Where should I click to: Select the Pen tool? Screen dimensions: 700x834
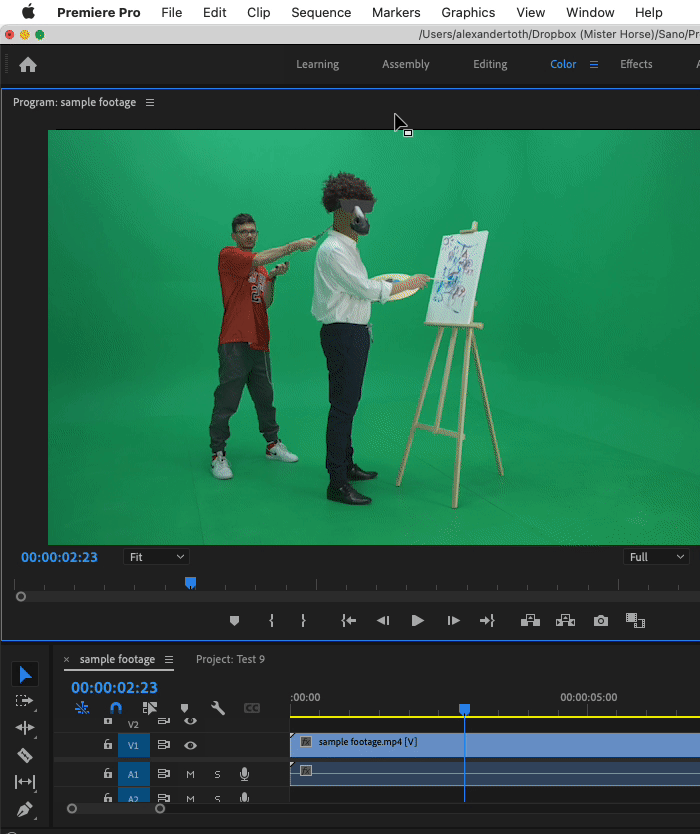tap(24, 810)
